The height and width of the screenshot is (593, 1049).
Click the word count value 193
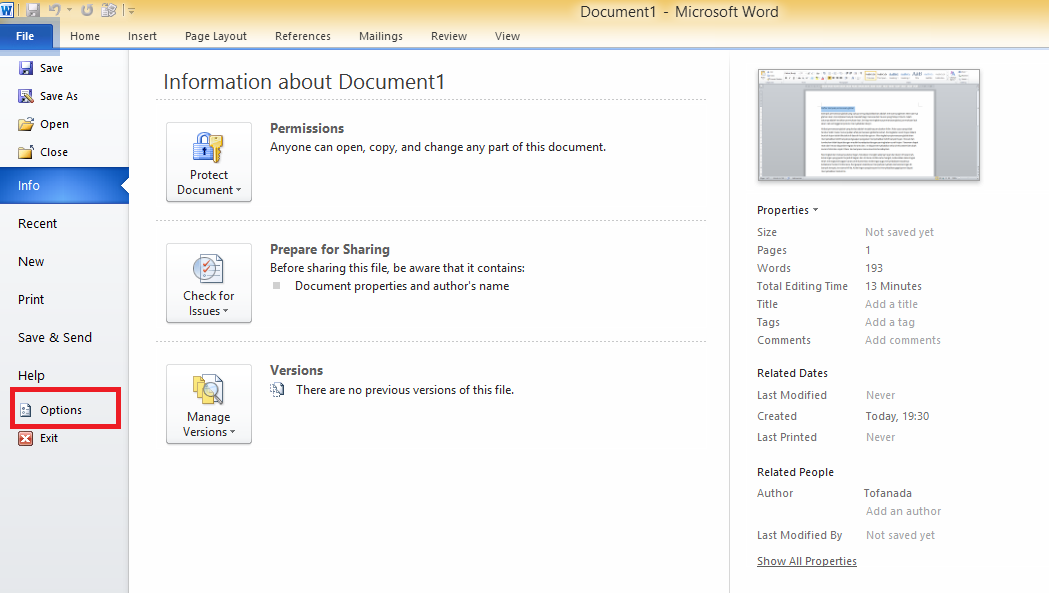874,268
